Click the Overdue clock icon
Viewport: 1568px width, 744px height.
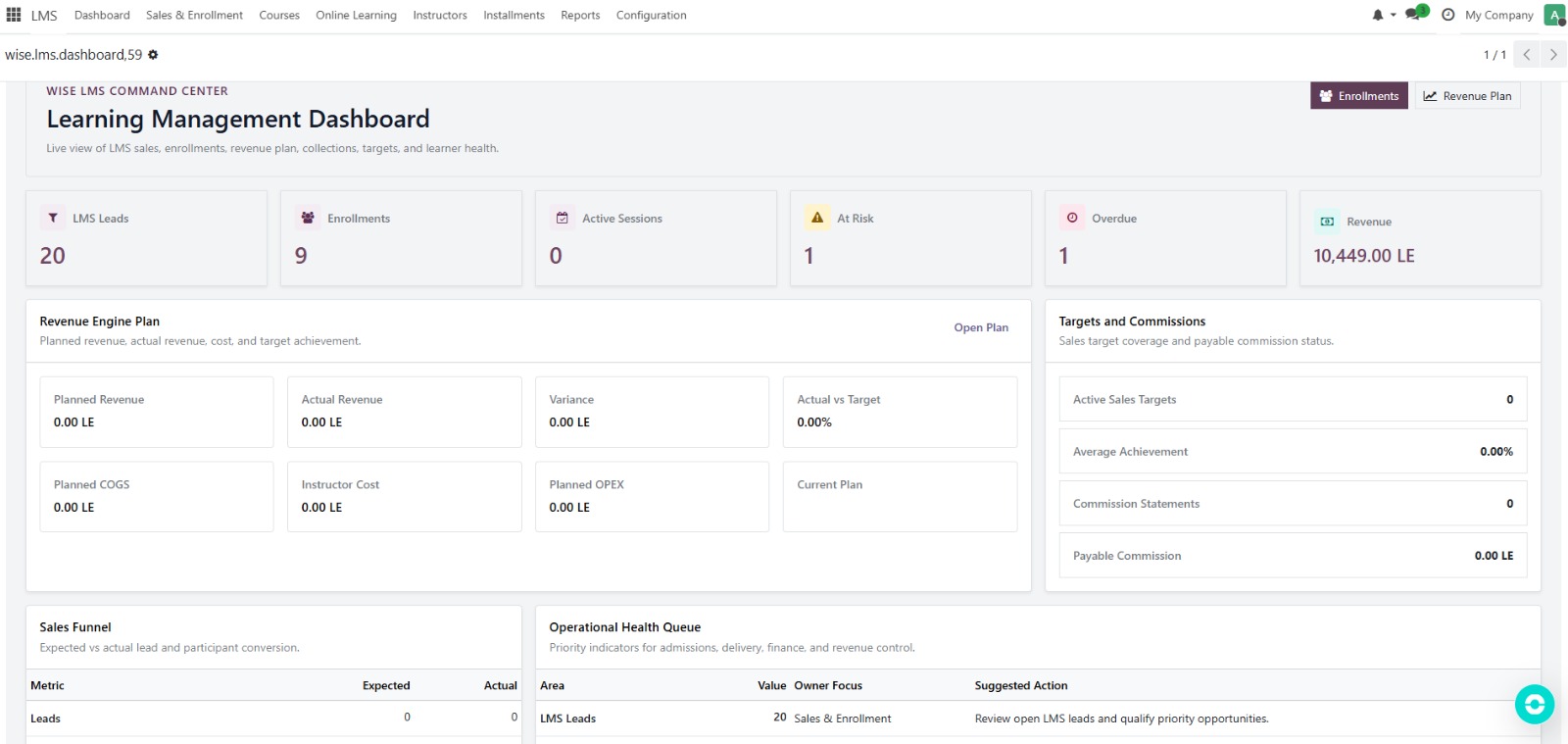point(1072,218)
